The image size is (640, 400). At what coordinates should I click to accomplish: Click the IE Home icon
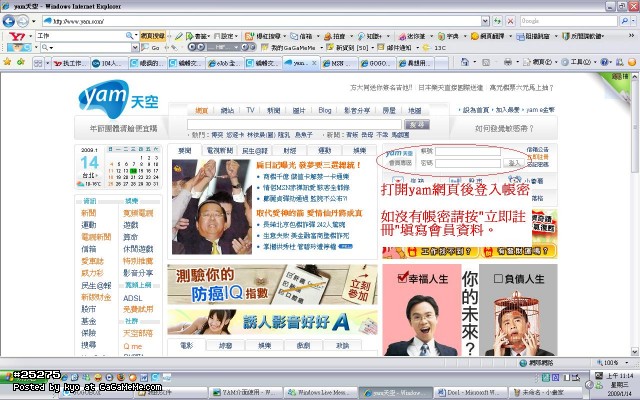[x=464, y=62]
